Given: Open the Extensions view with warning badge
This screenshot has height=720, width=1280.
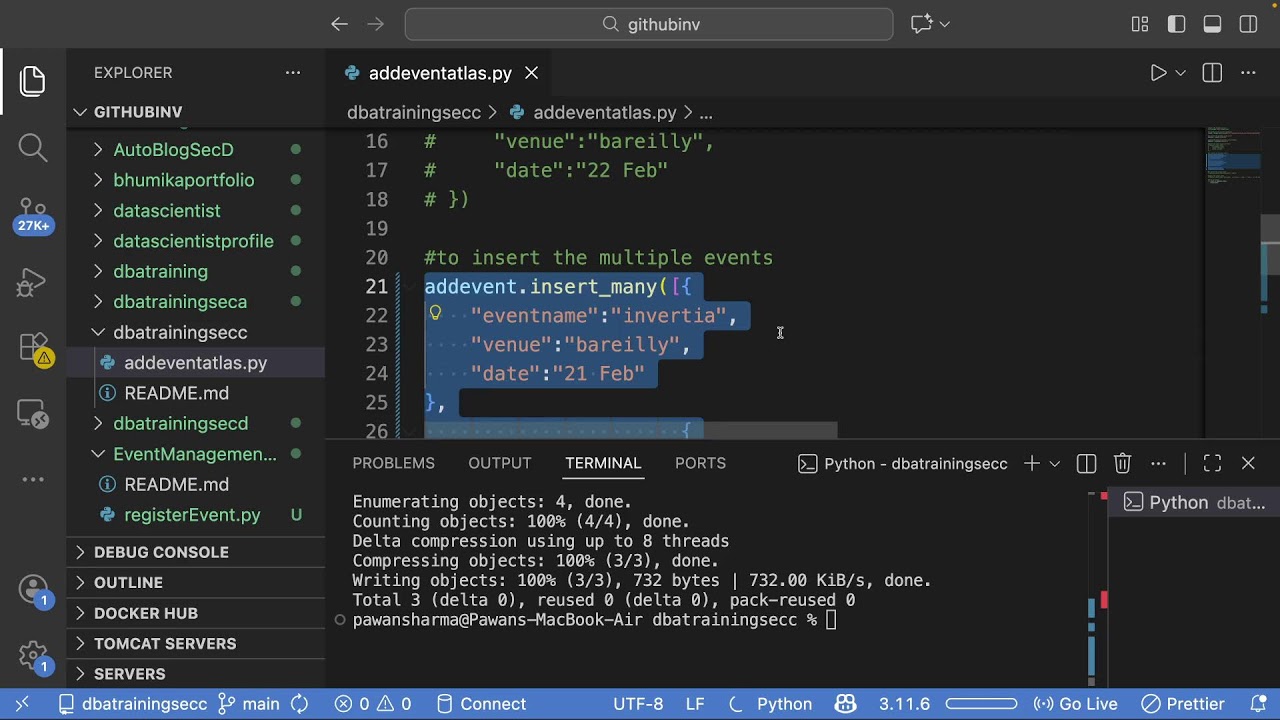Looking at the screenshot, I should click(x=33, y=349).
